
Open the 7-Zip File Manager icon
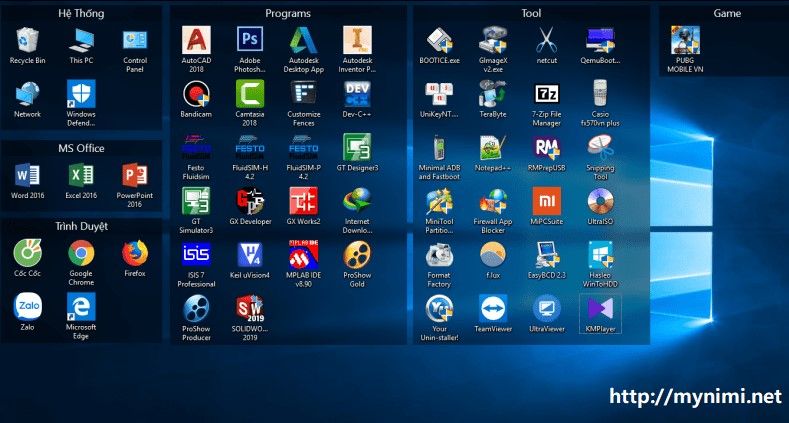click(x=546, y=95)
